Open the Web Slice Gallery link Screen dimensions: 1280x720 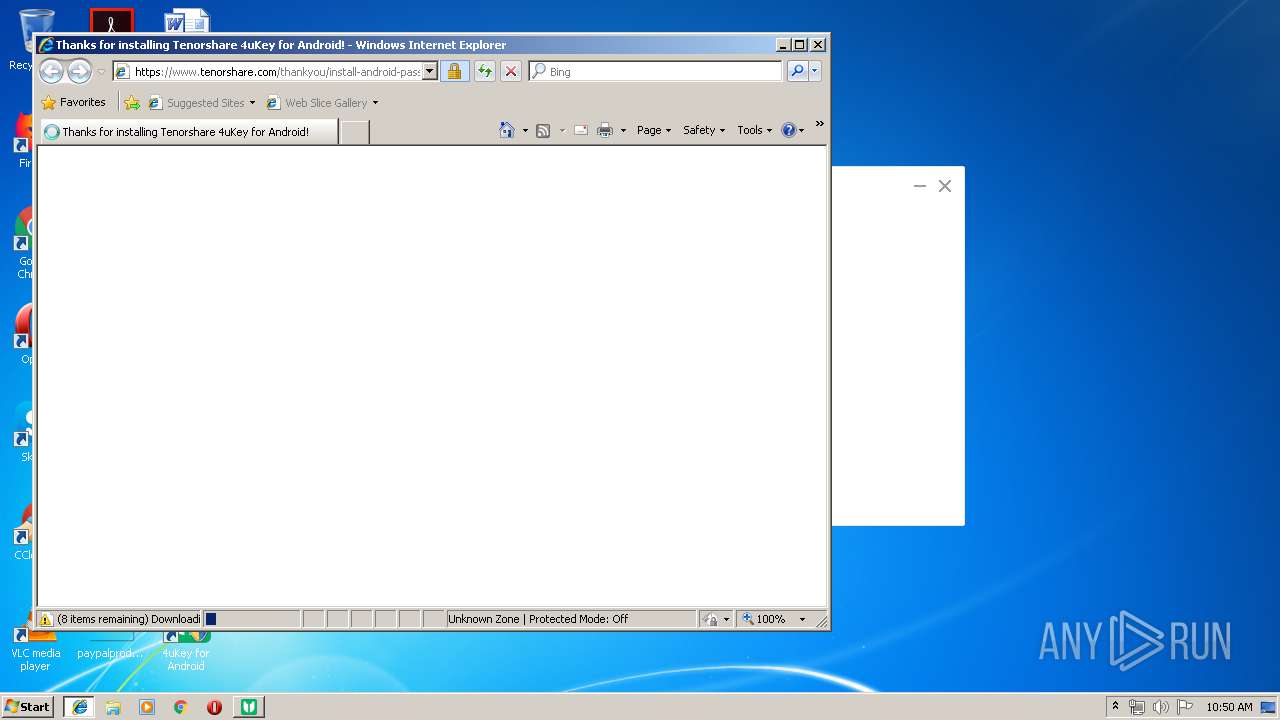tap(317, 102)
